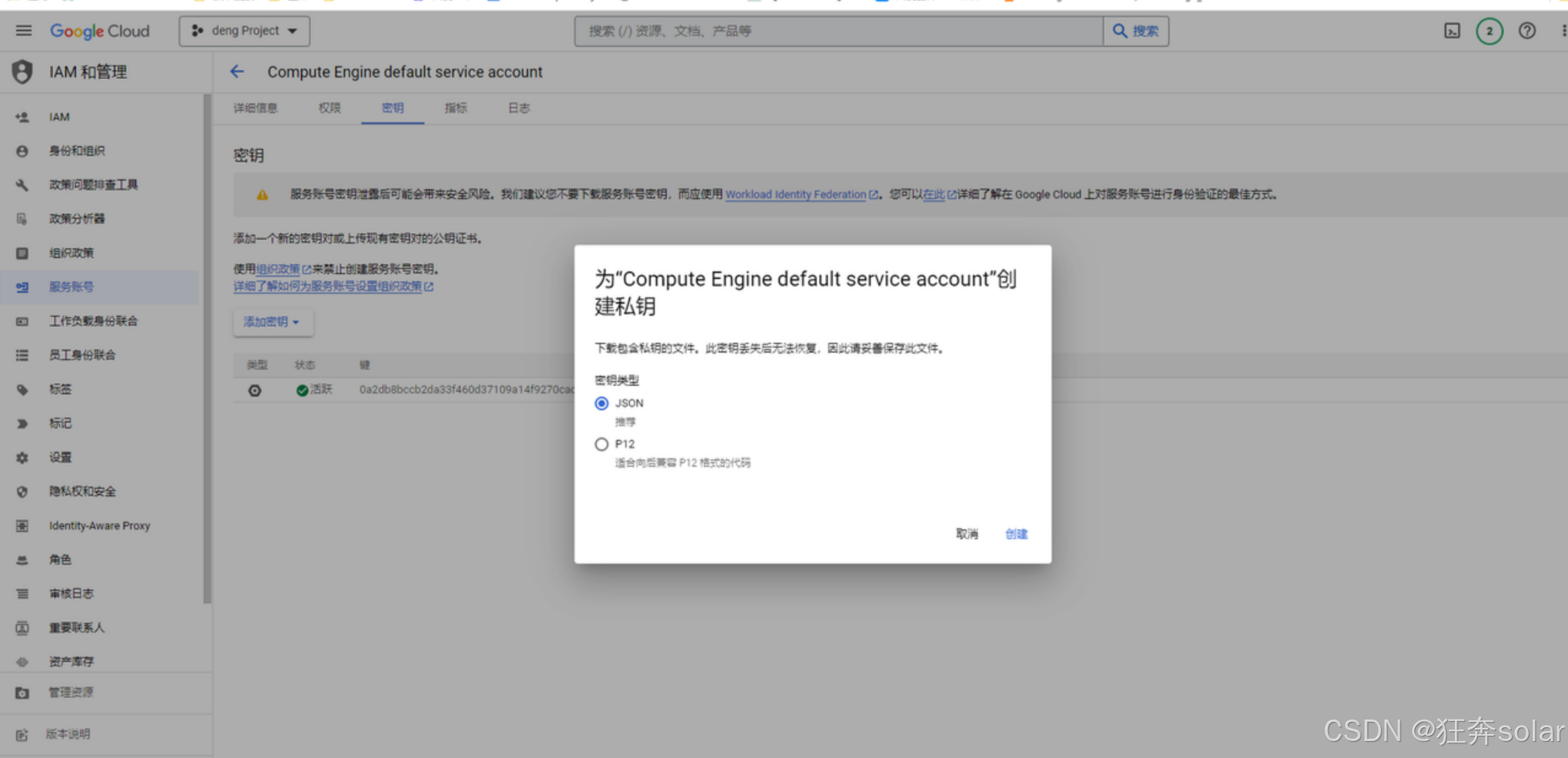The height and width of the screenshot is (758, 1568).
Task: Open the help question mark icon
Action: click(x=1527, y=31)
